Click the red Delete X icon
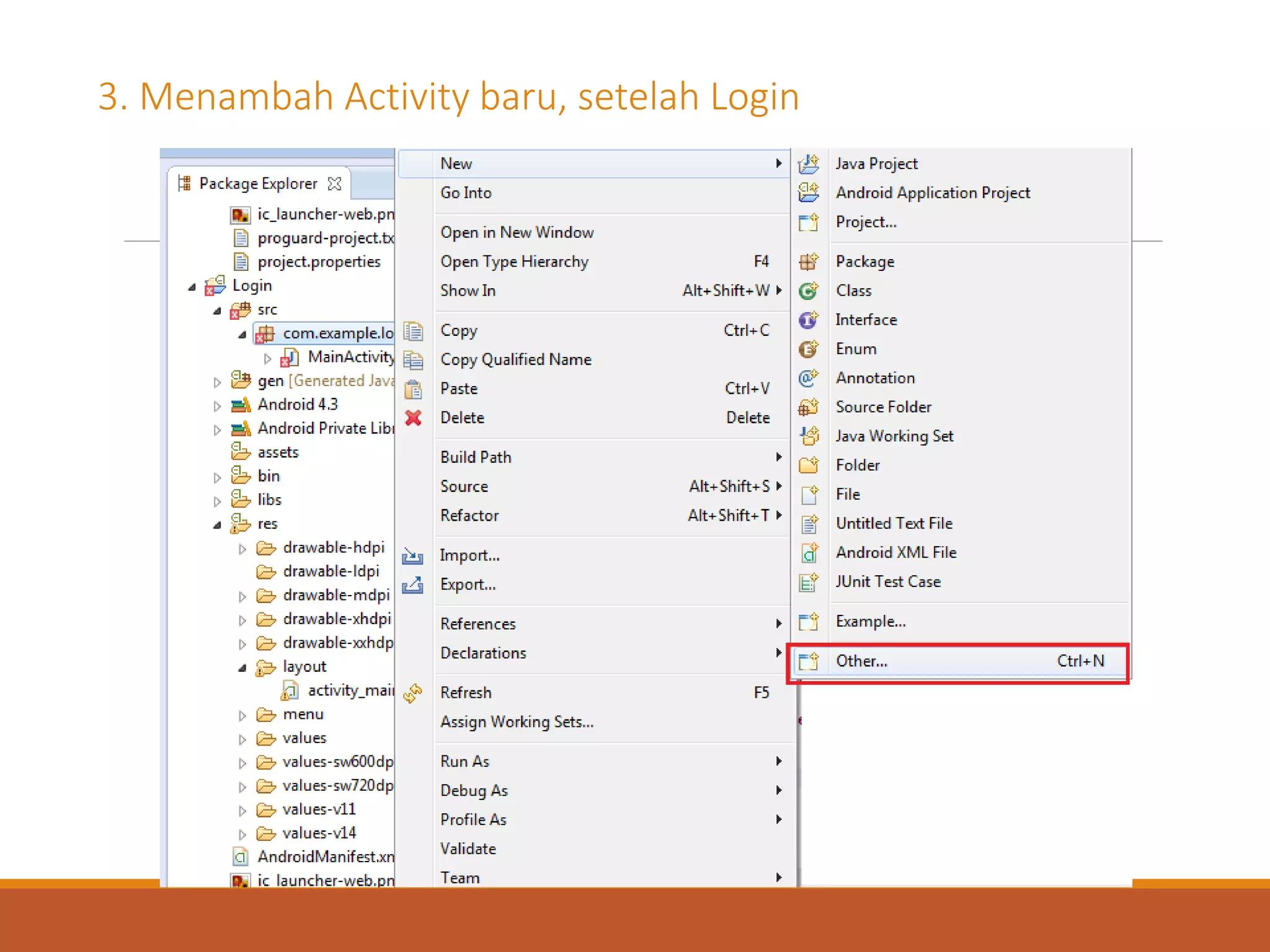 click(413, 418)
